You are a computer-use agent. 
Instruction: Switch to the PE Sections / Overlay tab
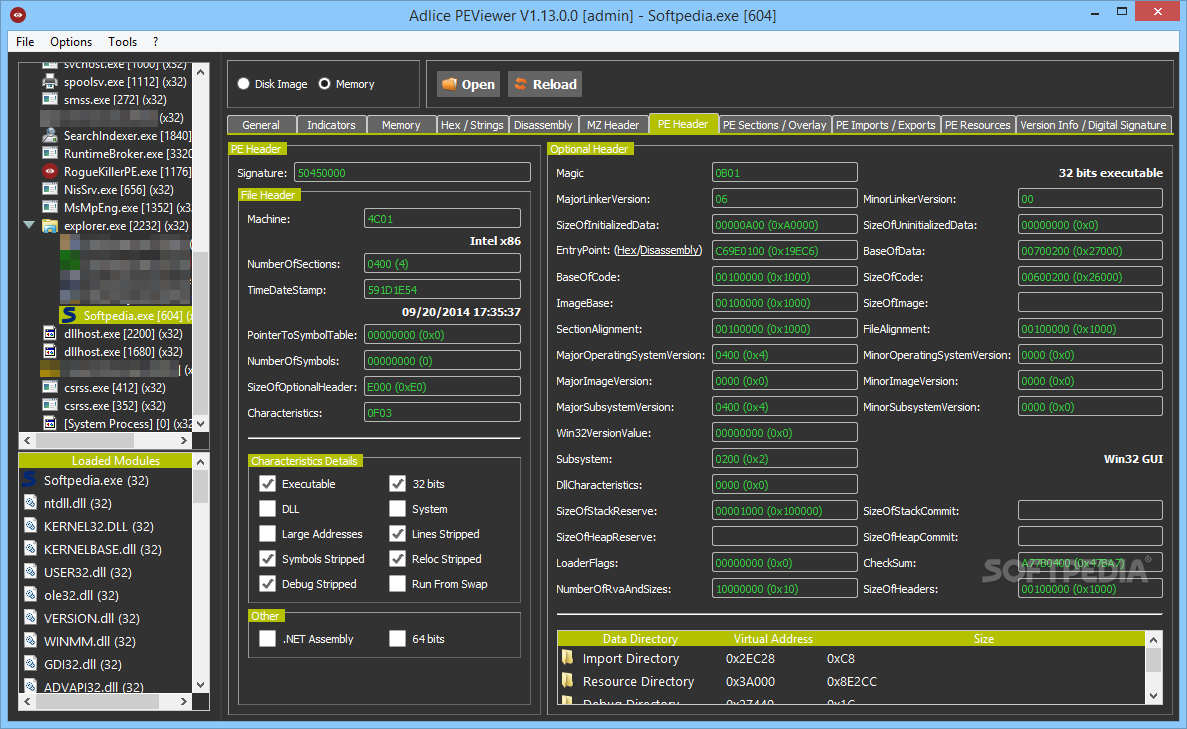click(774, 125)
